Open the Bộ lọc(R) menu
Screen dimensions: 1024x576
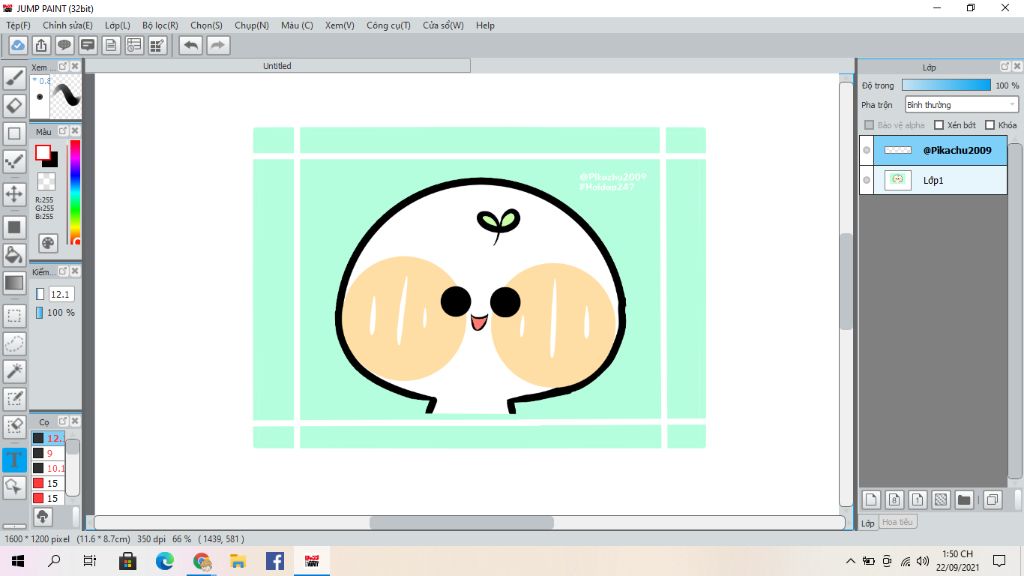[160, 25]
